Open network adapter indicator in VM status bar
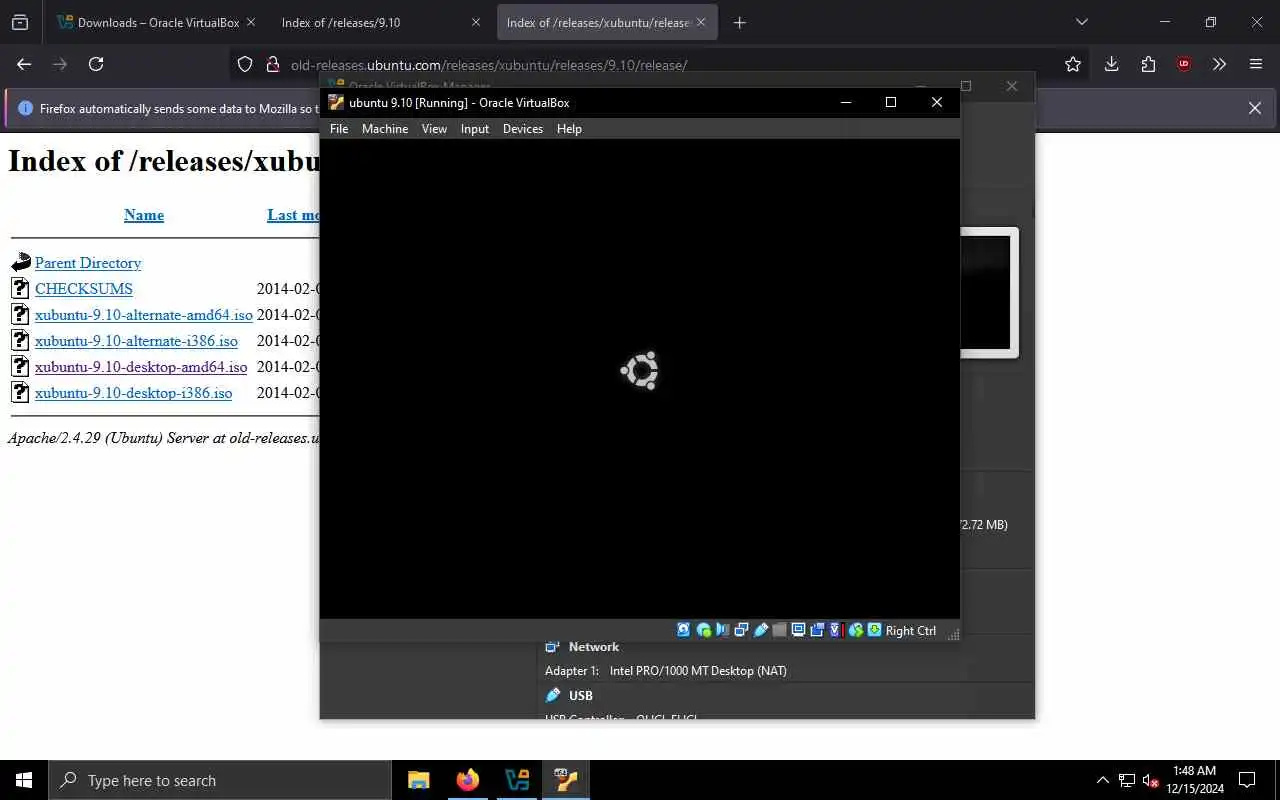1280x800 pixels. pyautogui.click(x=741, y=630)
